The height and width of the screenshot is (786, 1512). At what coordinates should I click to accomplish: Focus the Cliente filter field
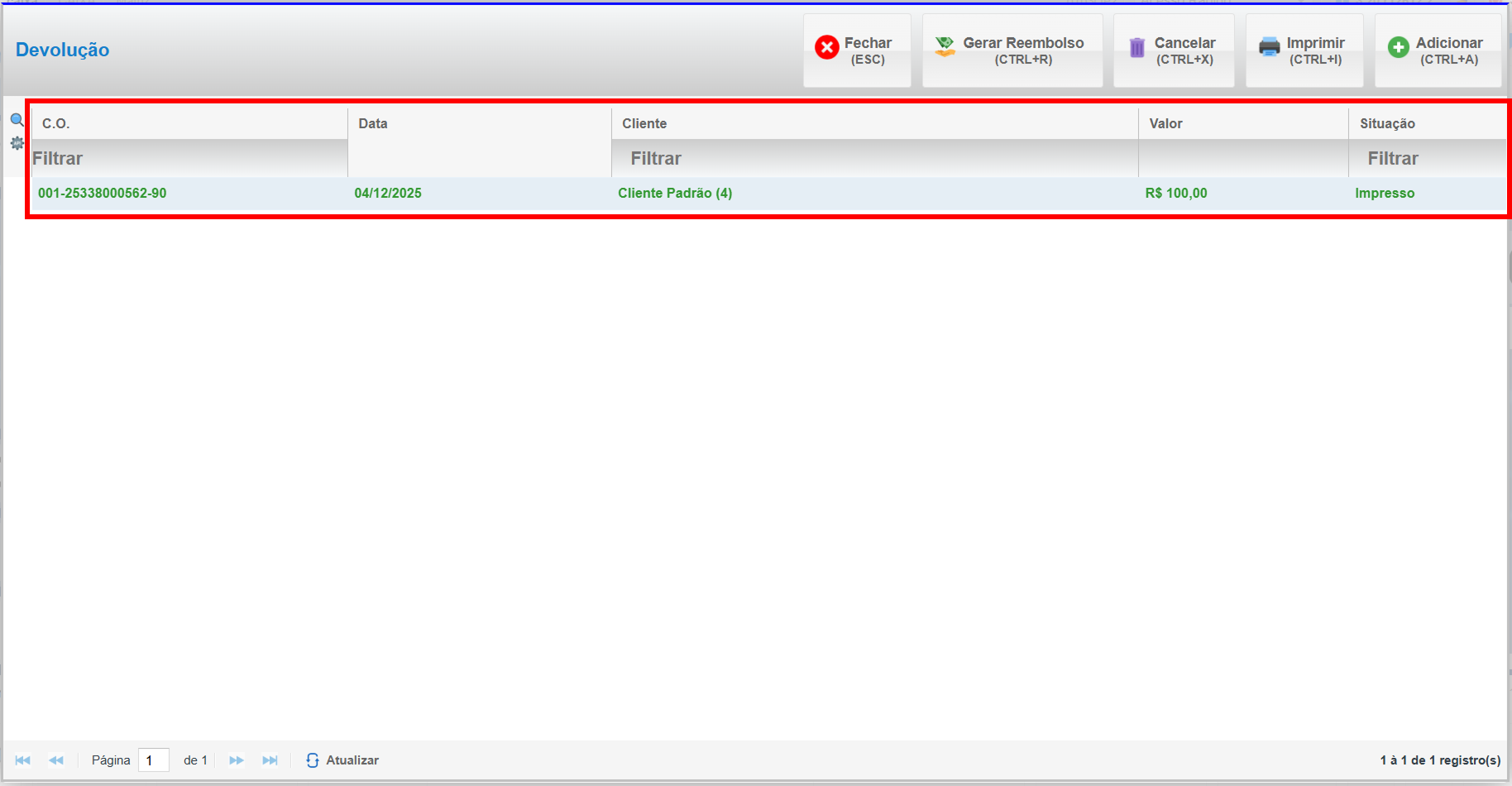(874, 159)
